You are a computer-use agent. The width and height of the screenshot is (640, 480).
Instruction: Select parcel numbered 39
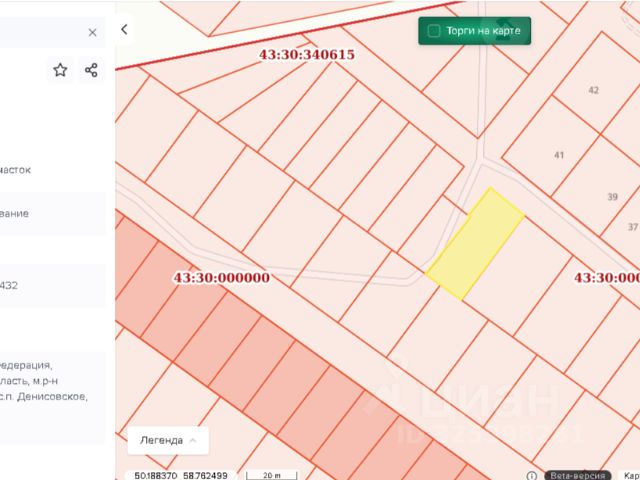[612, 197]
